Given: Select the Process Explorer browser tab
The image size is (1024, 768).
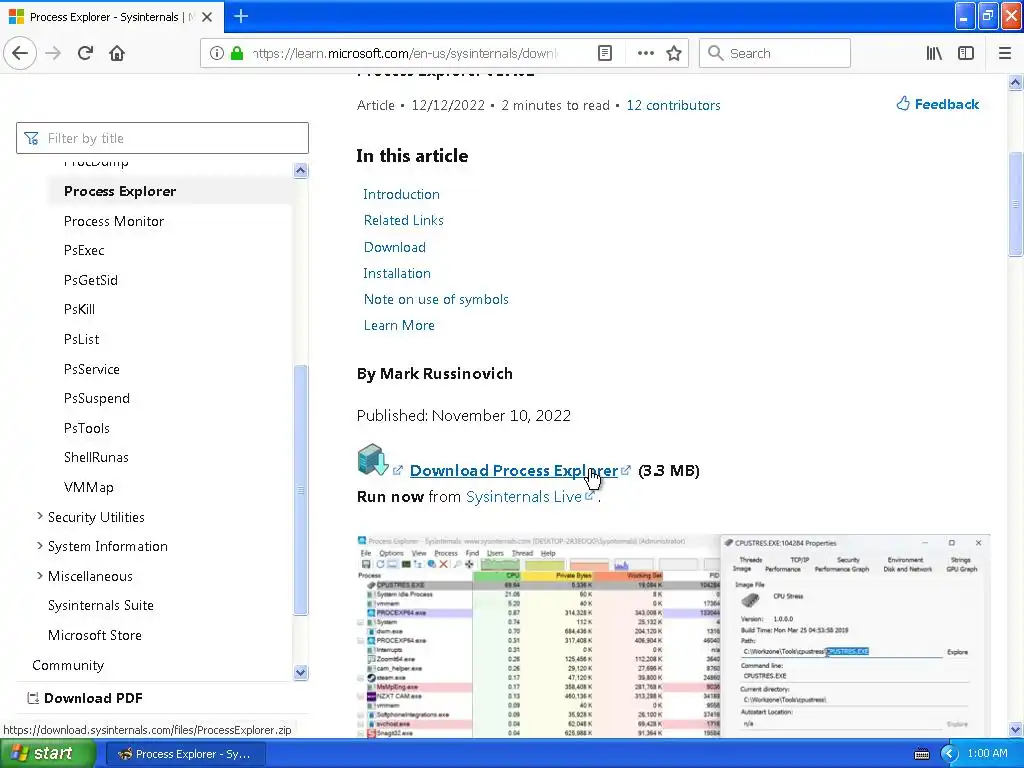Looking at the screenshot, I should tap(112, 17).
